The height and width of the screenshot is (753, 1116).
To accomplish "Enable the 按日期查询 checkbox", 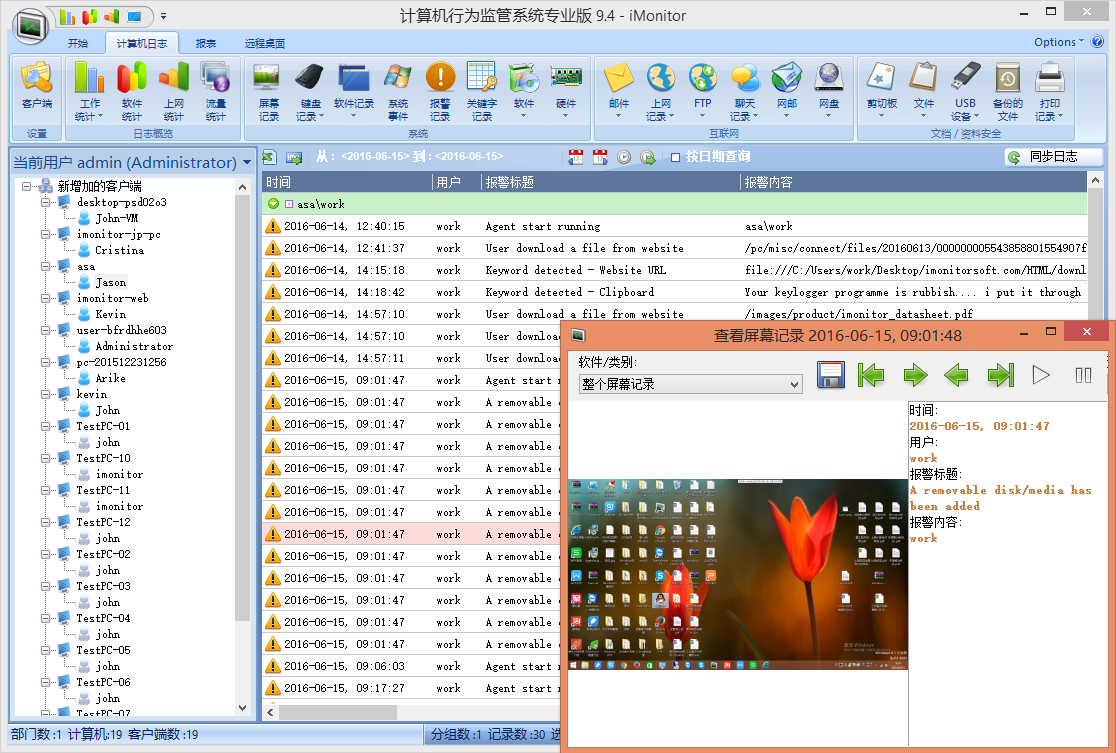I will pos(676,157).
